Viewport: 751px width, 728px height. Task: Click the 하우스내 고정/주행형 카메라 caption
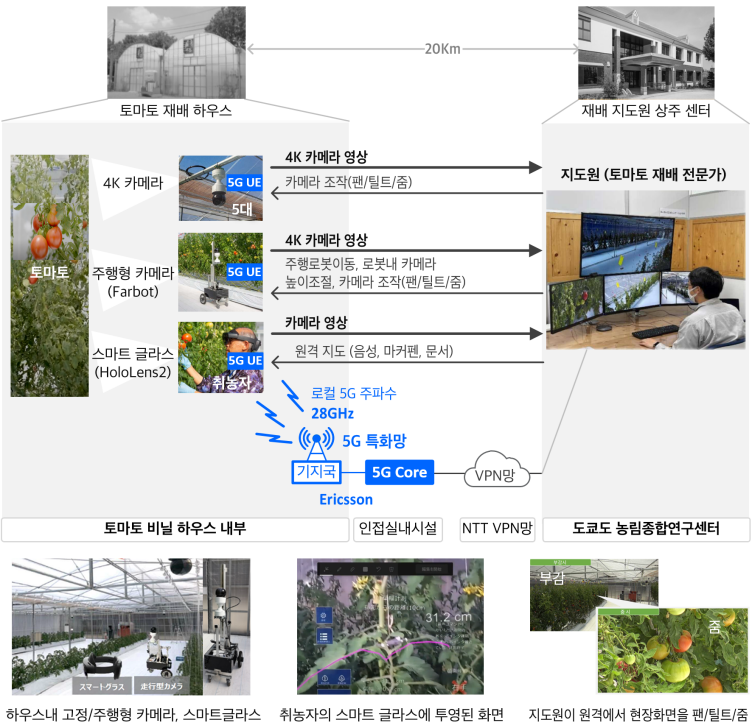[133, 715]
